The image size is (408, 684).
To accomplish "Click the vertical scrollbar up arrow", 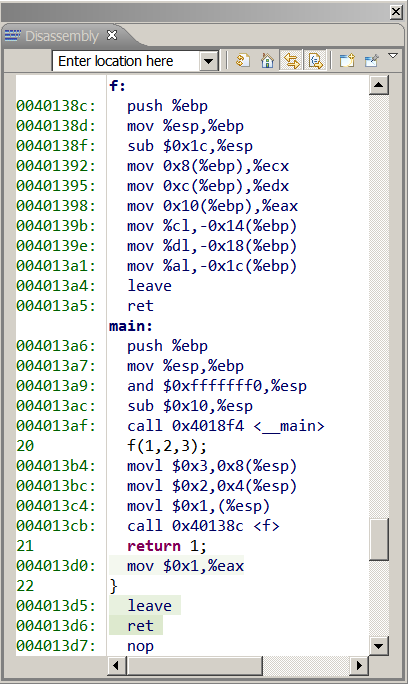I will pos(379,85).
